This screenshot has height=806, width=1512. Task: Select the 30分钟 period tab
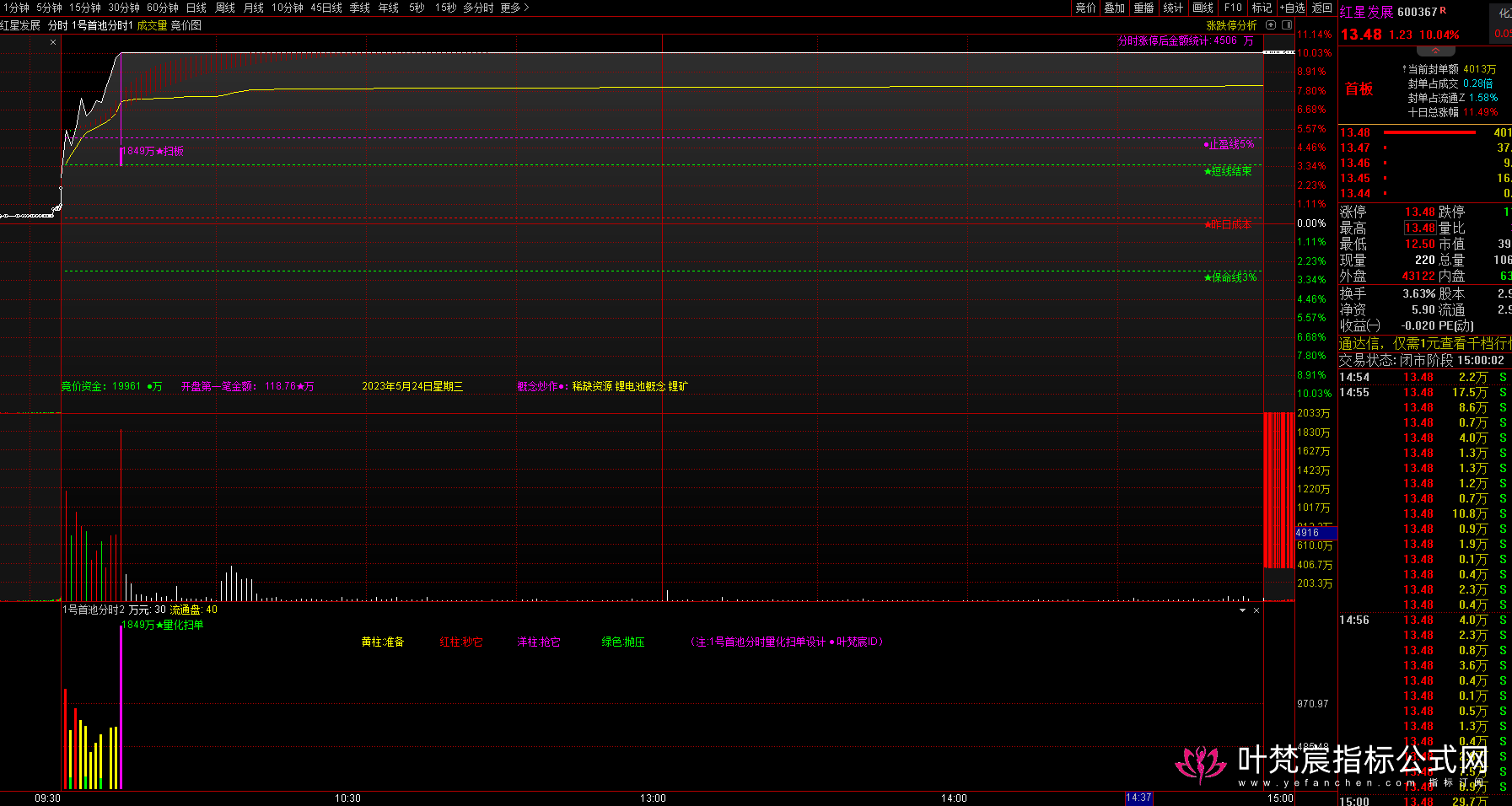[124, 8]
